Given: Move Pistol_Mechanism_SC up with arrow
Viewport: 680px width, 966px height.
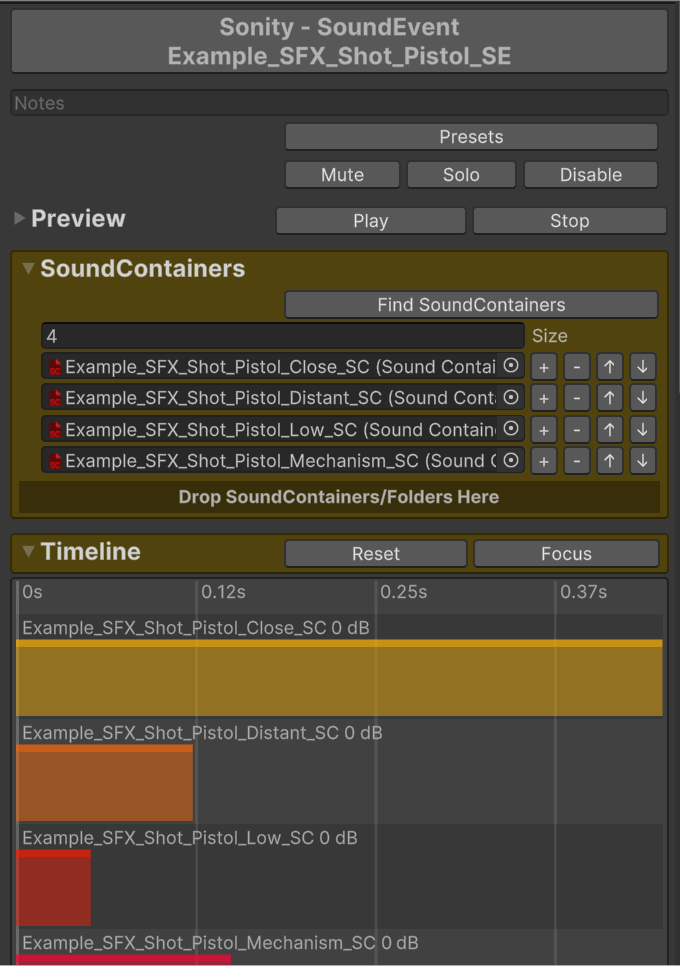Looking at the screenshot, I should (x=610, y=461).
